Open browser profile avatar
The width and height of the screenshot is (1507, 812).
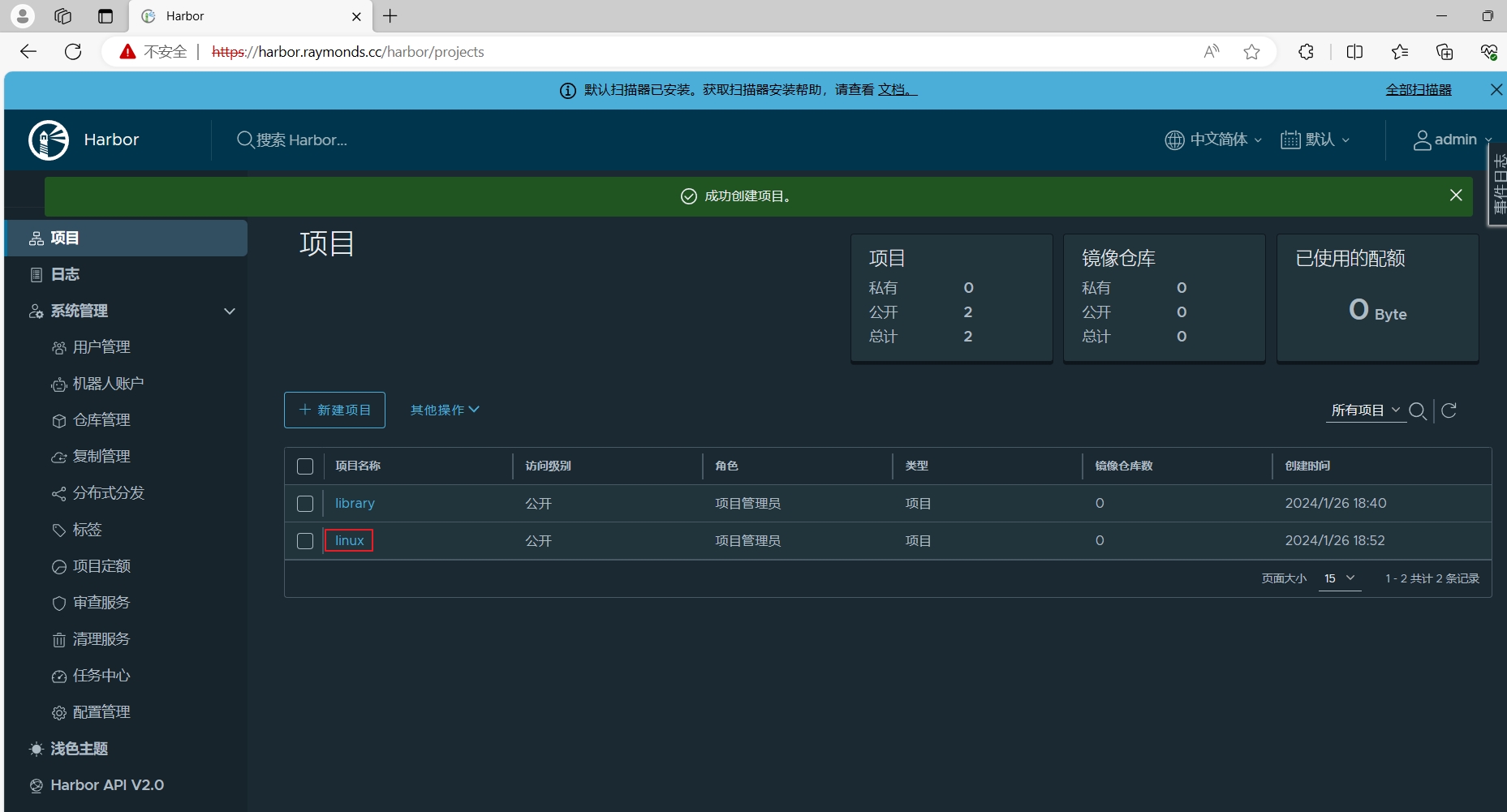(23, 16)
